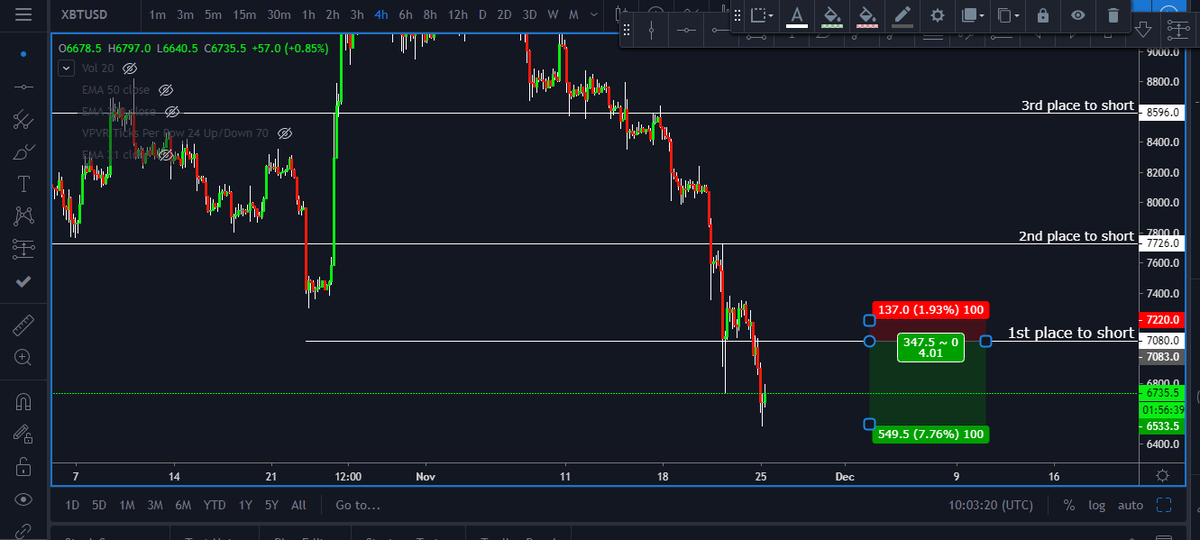1200x540 pixels.
Task: Activate the Zoom In tool
Action: (x=24, y=357)
